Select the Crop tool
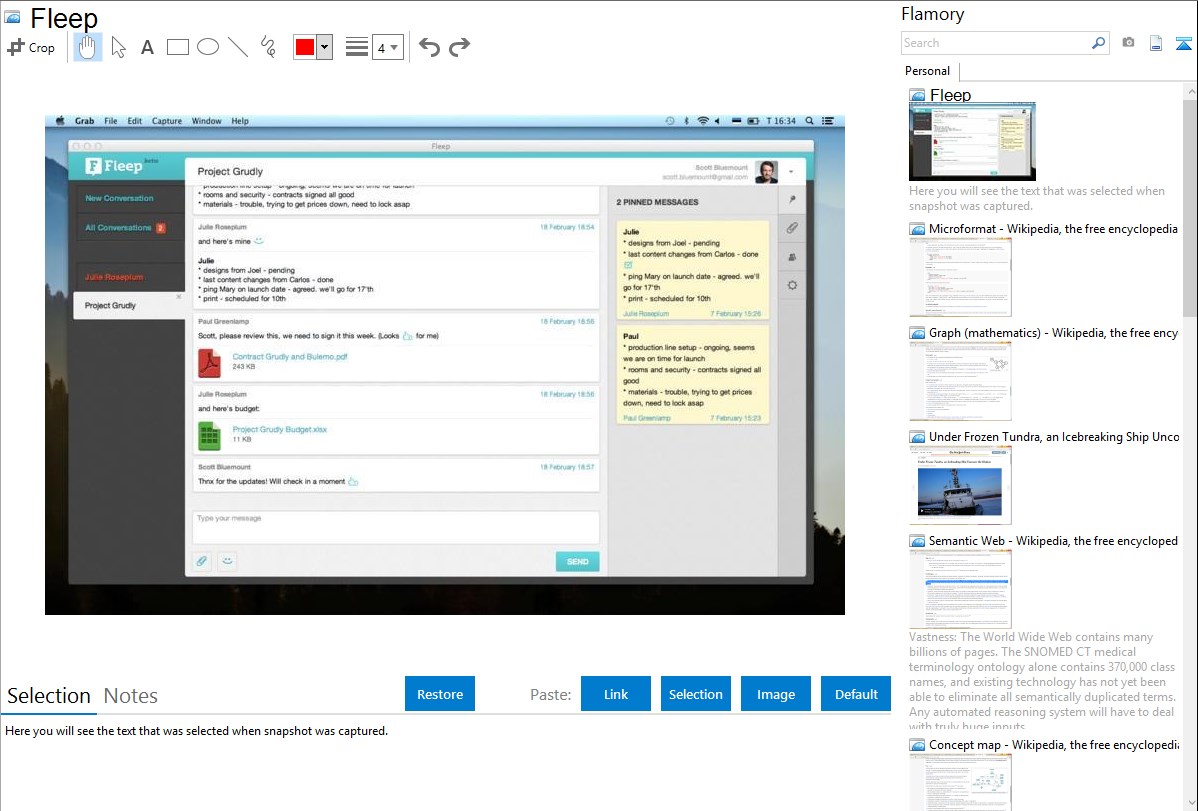The height and width of the screenshot is (811, 1198). [x=31, y=47]
